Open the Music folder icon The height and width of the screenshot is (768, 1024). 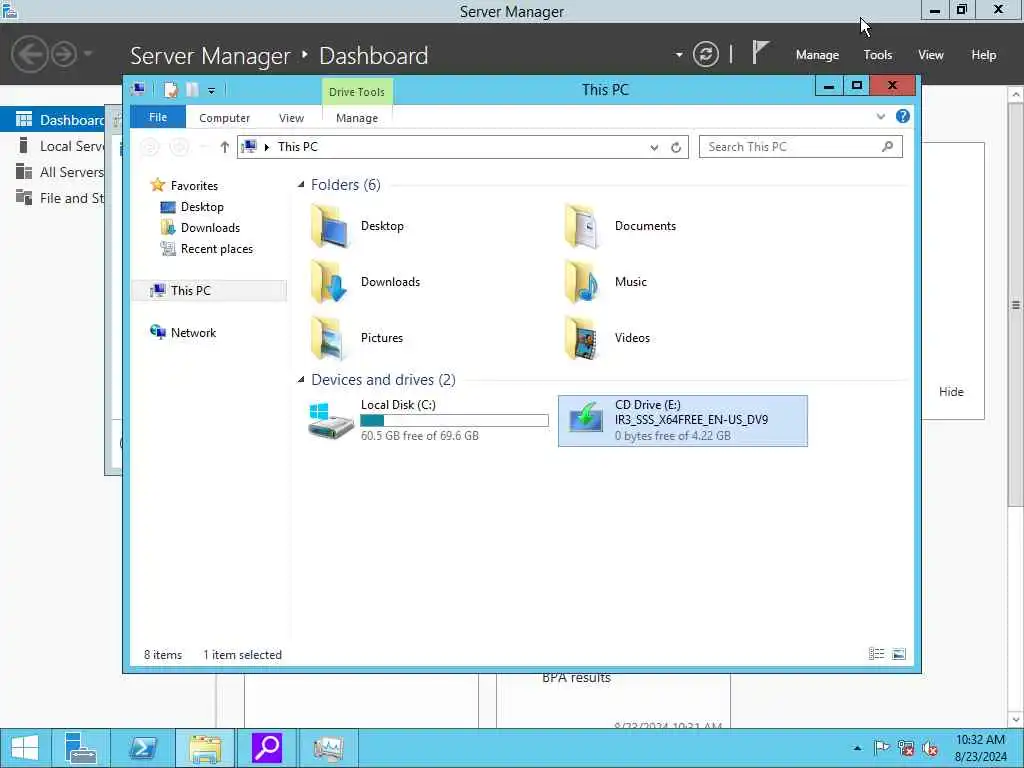tap(581, 282)
